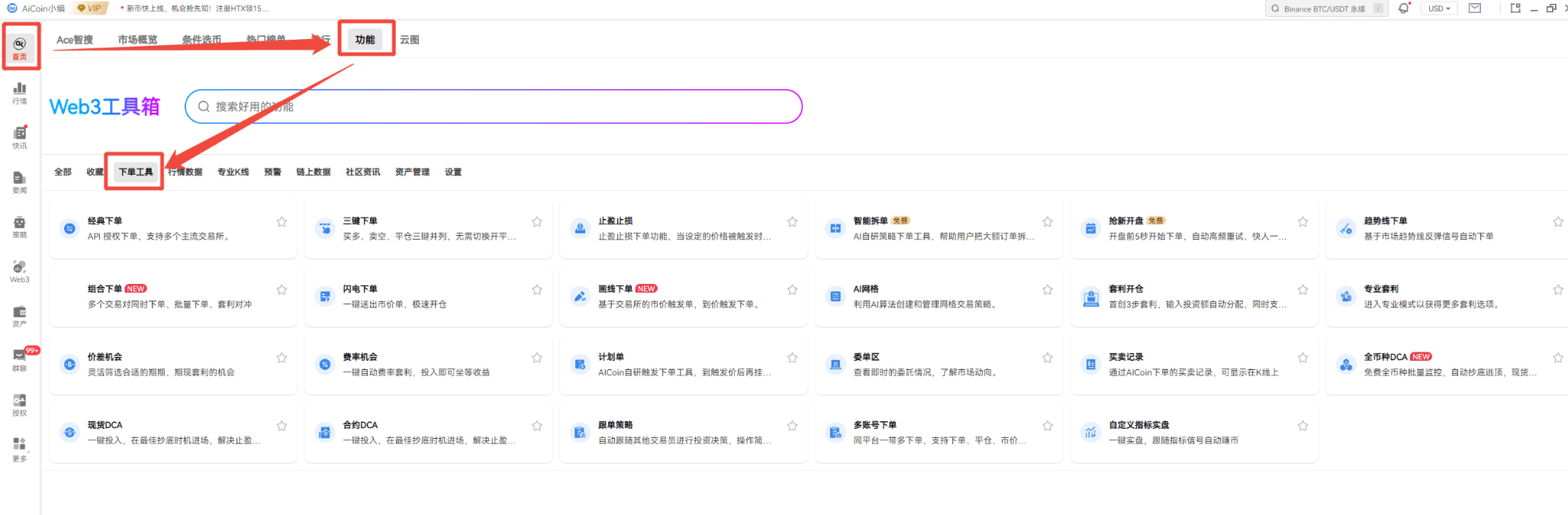Select the 资产管理 category tab

(x=412, y=172)
